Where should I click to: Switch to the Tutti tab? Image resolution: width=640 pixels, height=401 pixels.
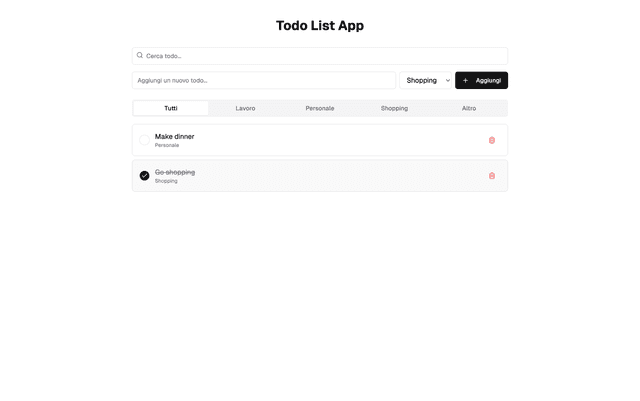(171, 108)
